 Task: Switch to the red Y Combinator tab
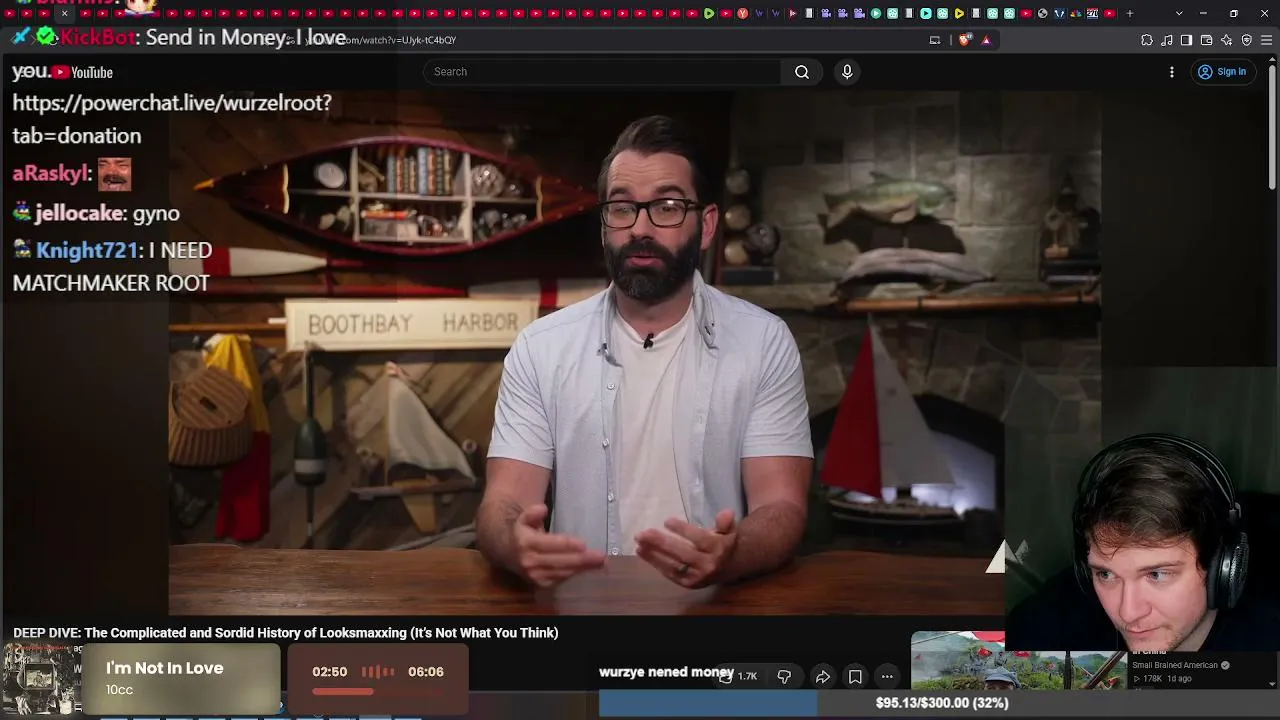coord(742,13)
